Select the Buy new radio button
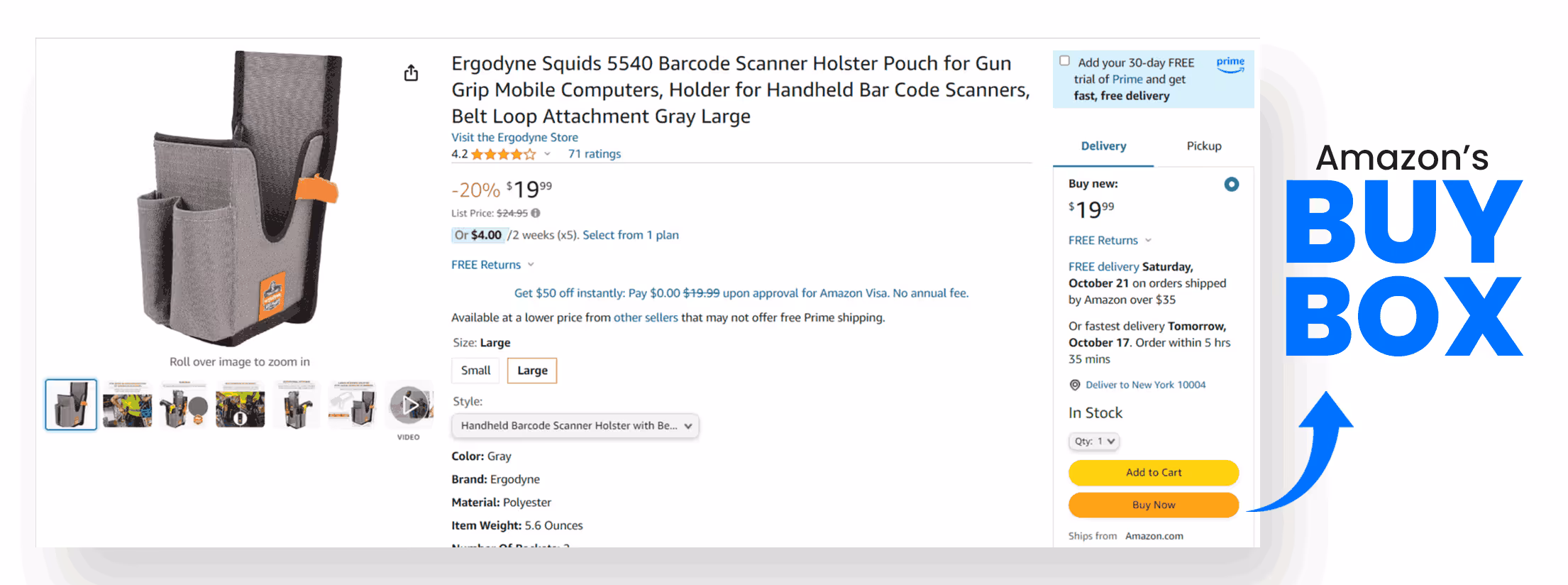1568x585 pixels. (x=1232, y=185)
